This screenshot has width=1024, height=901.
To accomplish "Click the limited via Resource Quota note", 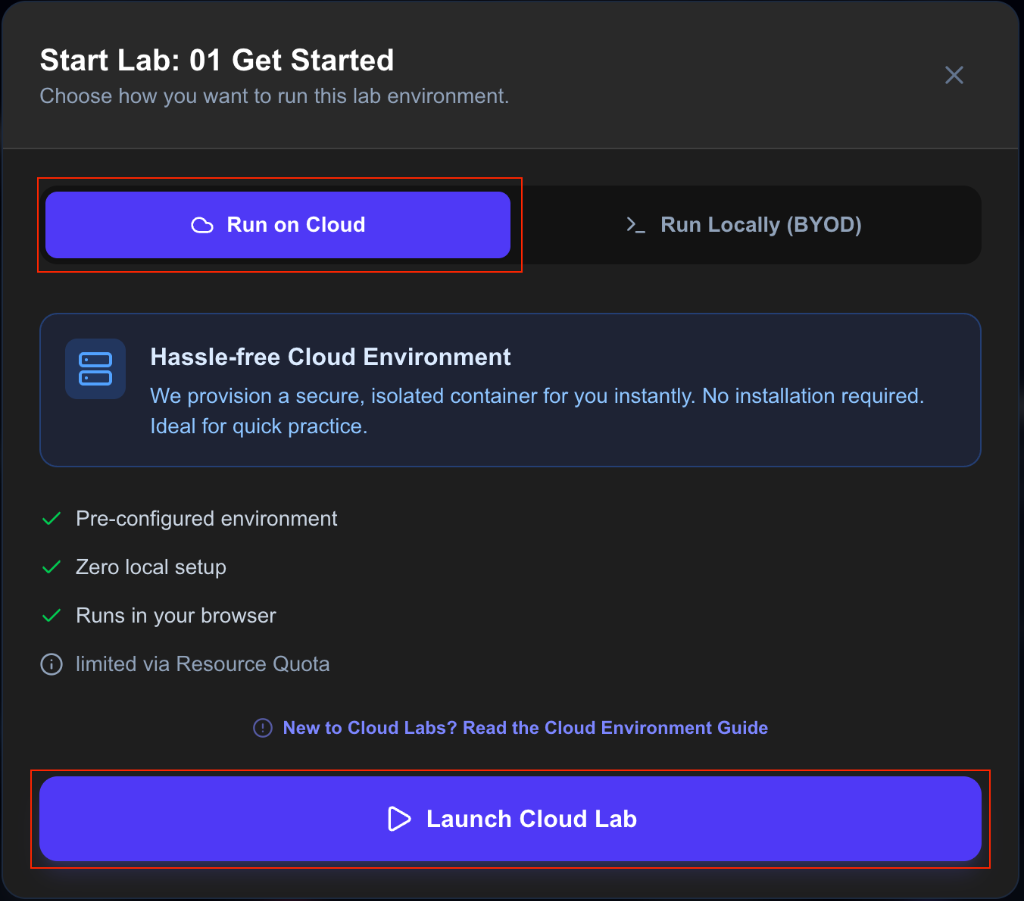I will [202, 664].
